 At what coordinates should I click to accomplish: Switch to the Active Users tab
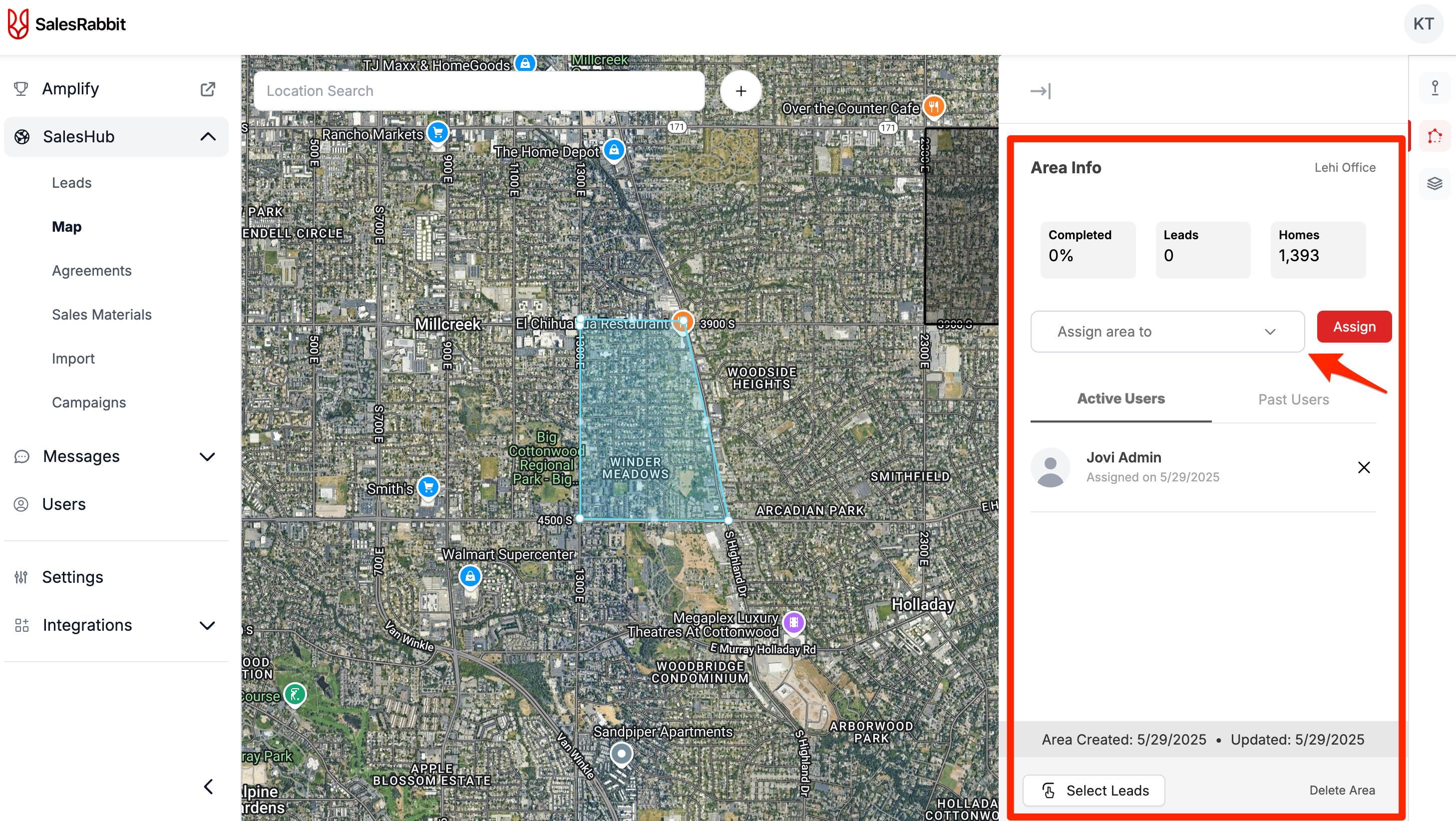pyautogui.click(x=1120, y=399)
